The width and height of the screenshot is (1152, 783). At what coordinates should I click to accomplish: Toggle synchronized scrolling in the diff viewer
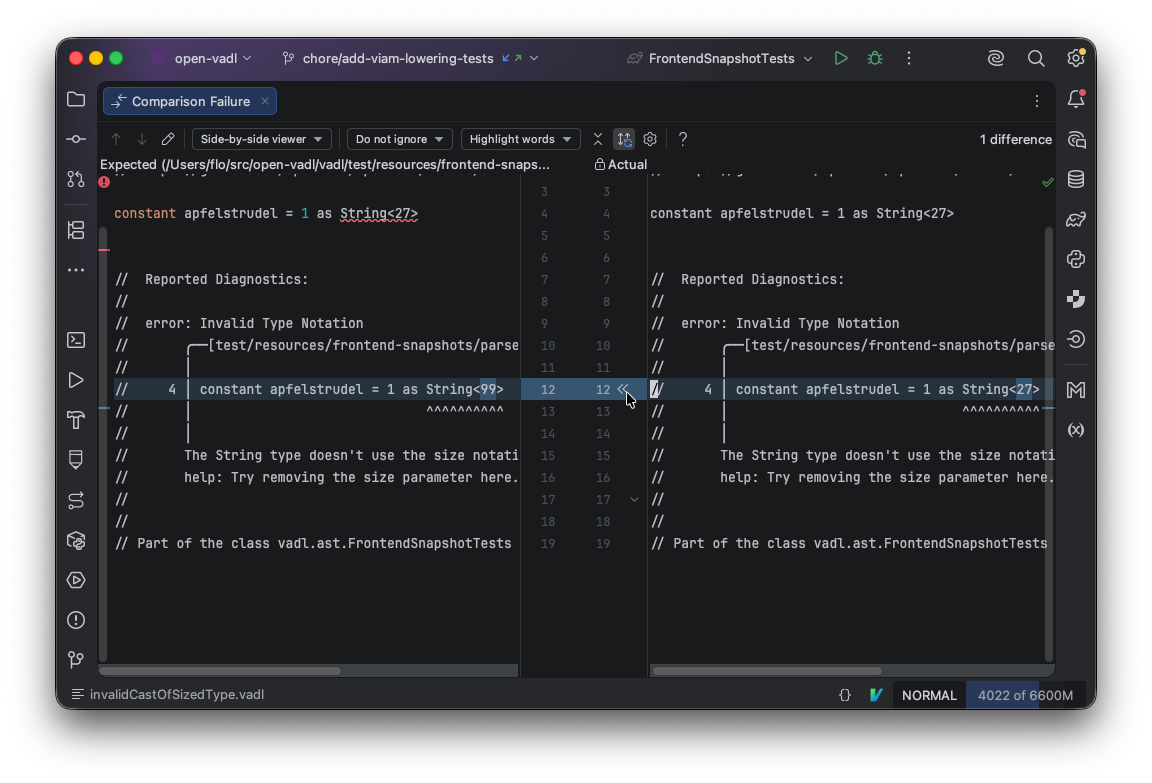point(624,139)
